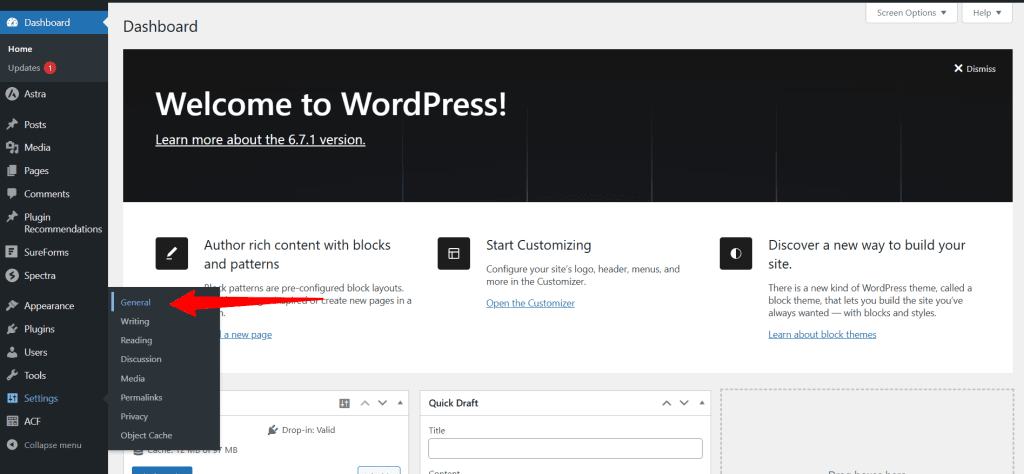Click the half-circle icon beside Discover a new way
The width and height of the screenshot is (1024, 474).
coord(736,253)
